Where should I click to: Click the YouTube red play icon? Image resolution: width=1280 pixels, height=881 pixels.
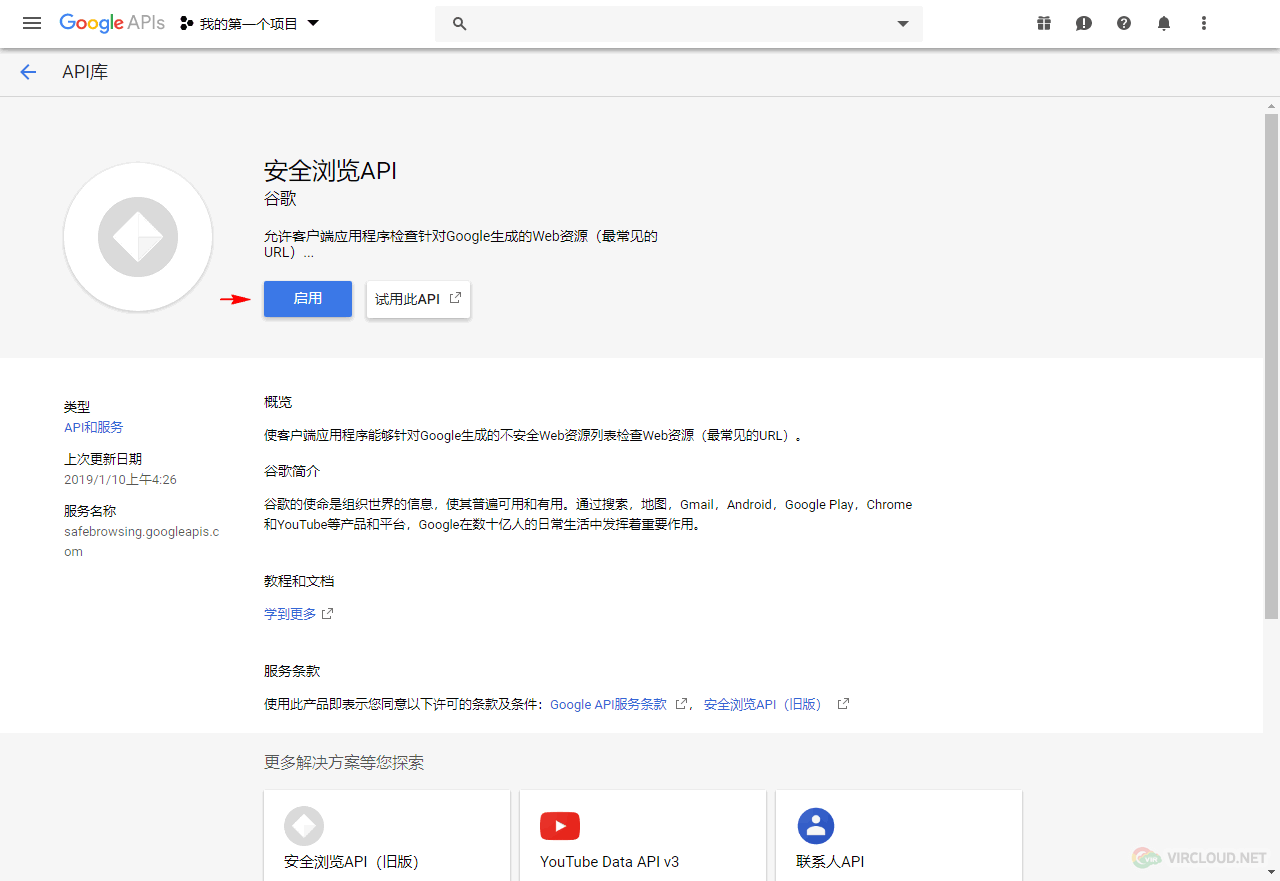click(560, 826)
